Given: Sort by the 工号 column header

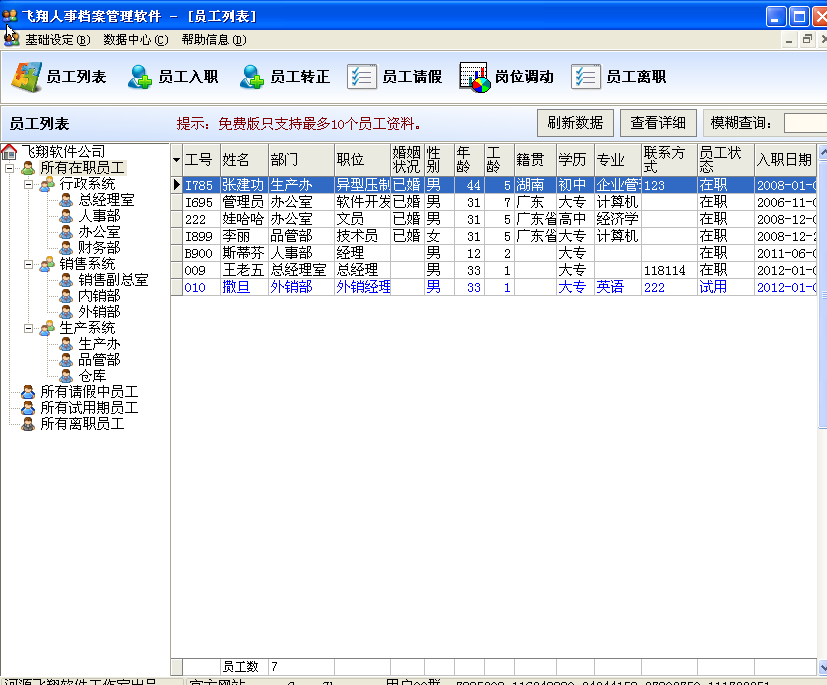Looking at the screenshot, I should point(201,160).
